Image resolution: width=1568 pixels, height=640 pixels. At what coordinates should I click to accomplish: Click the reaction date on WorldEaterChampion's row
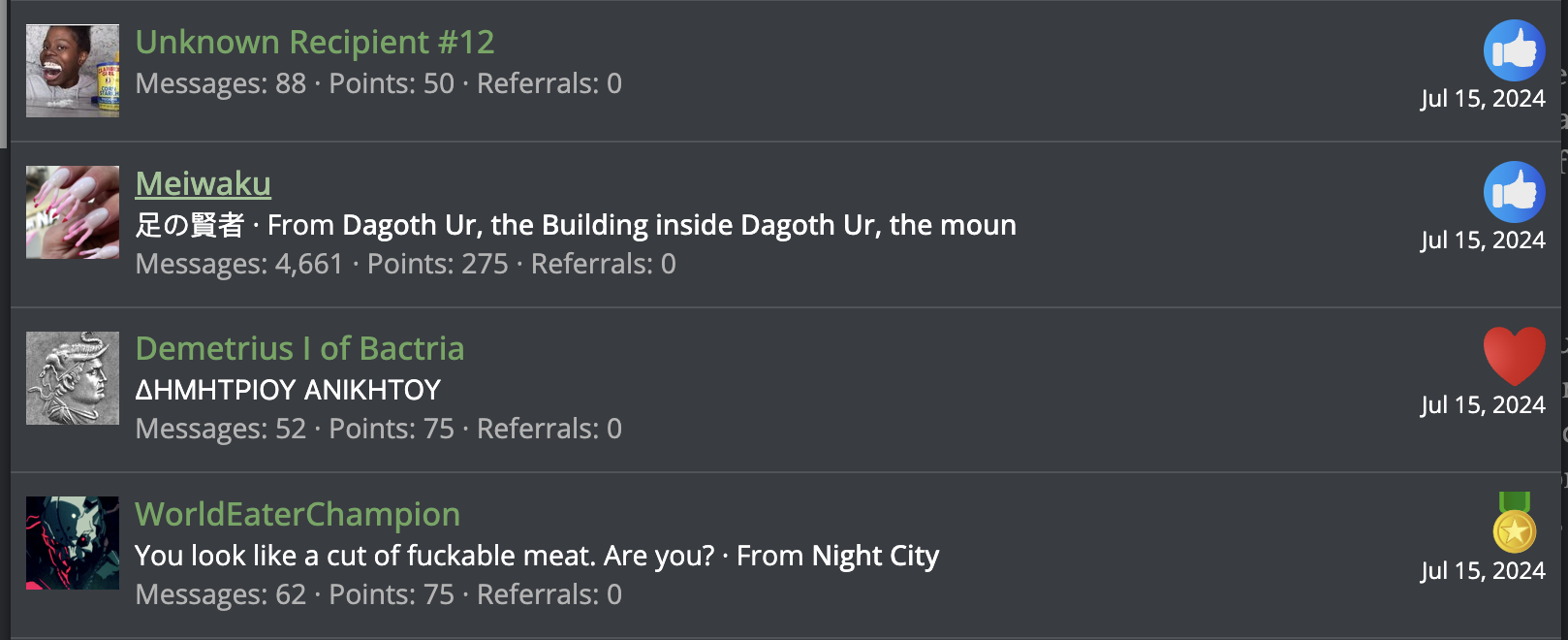pos(1483,571)
